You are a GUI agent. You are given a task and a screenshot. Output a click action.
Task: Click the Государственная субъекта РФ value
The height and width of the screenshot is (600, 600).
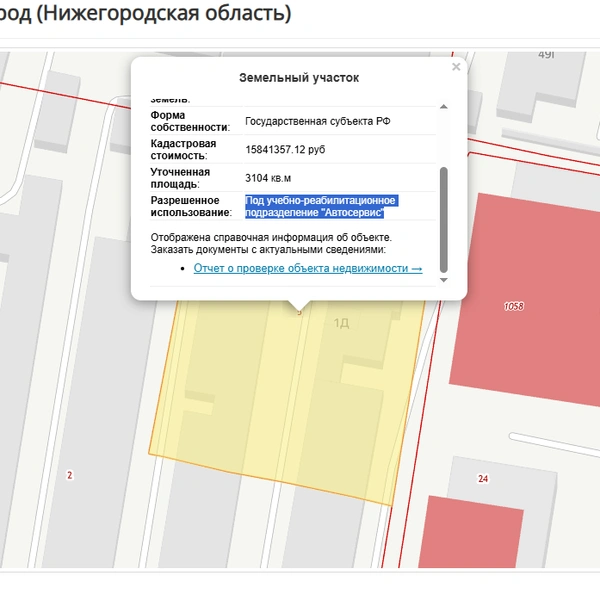pos(318,121)
